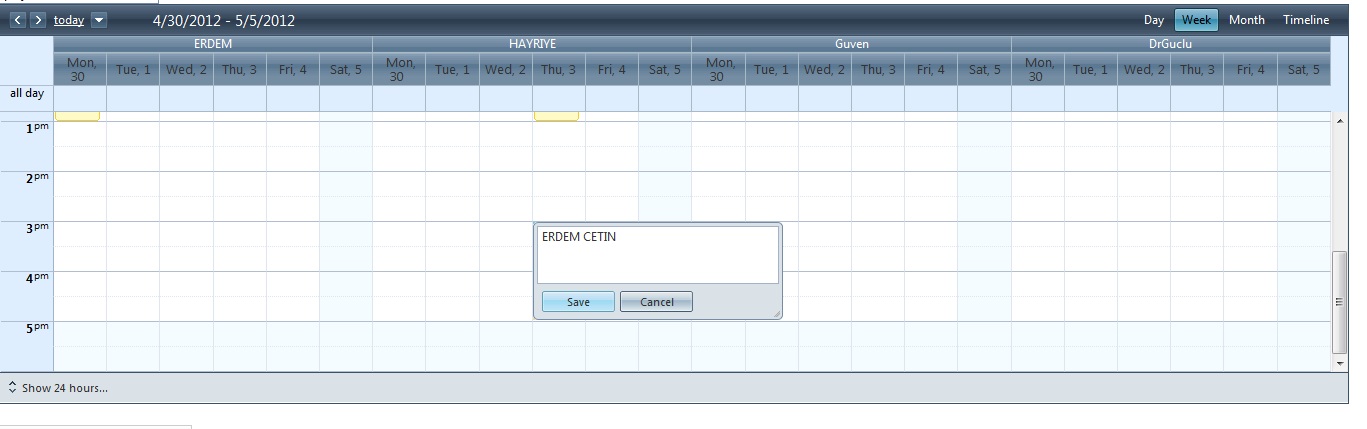Open the yellow appointment under HAYRIYE Thursday
1367x429 pixels.
556,116
